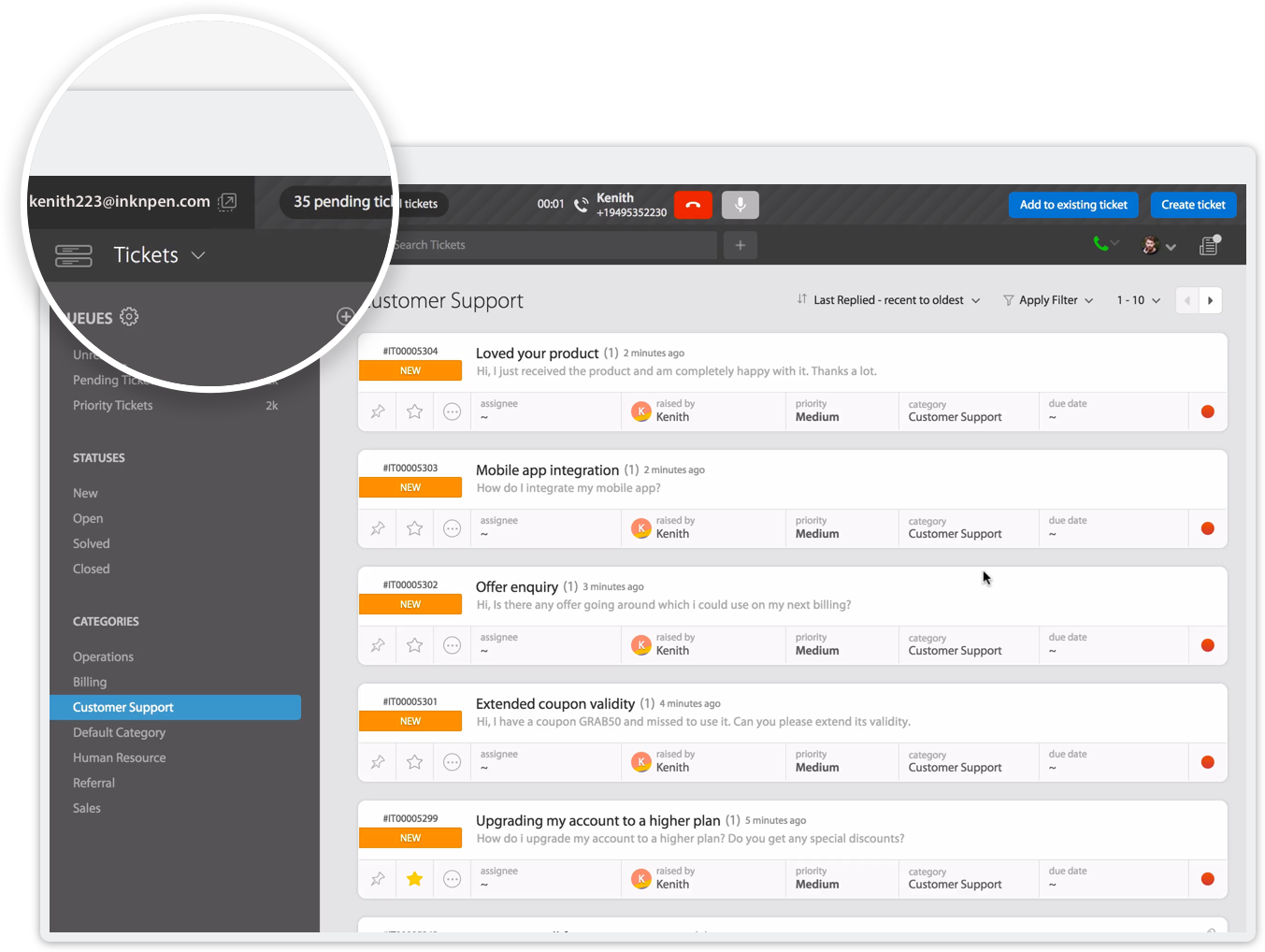Click the Kenith avatar on the Loved your product ticket
Image resolution: width=1265 pixels, height=952 pixels.
[641, 411]
